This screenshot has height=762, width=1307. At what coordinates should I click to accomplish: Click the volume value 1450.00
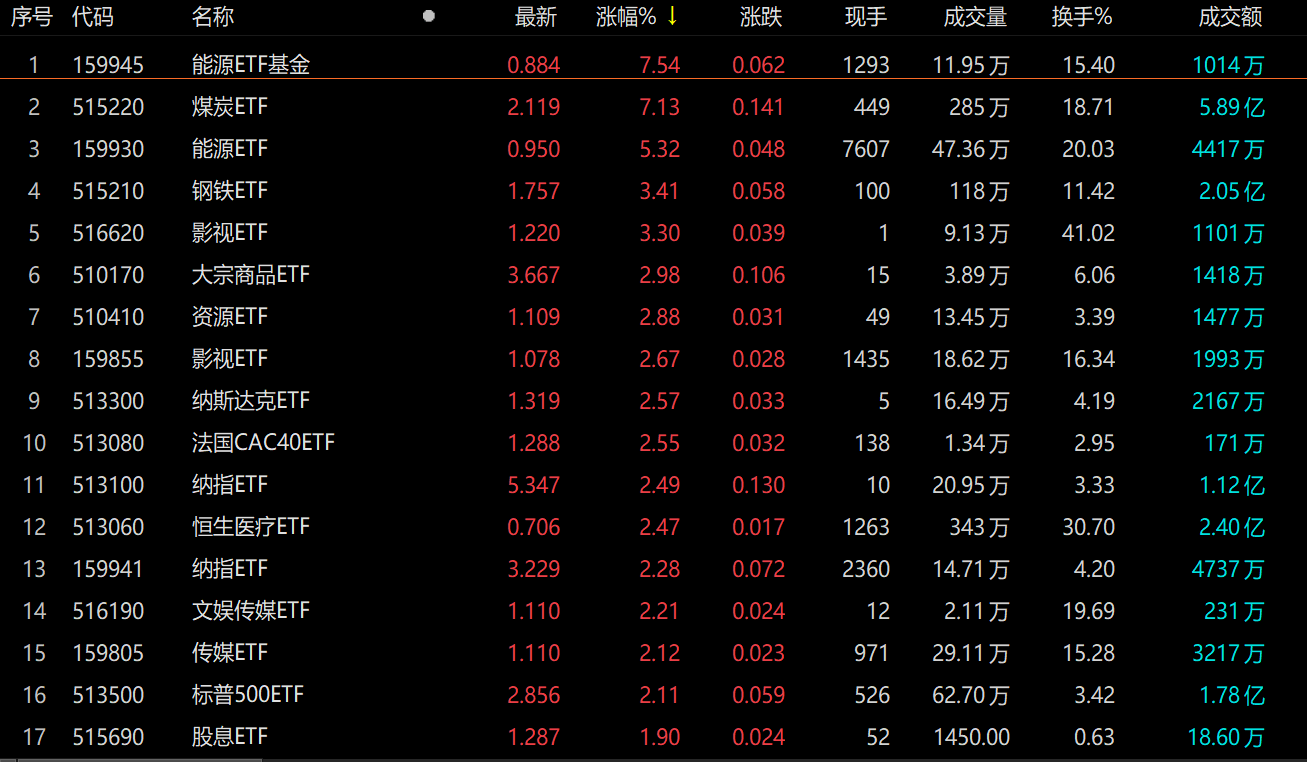pos(971,737)
